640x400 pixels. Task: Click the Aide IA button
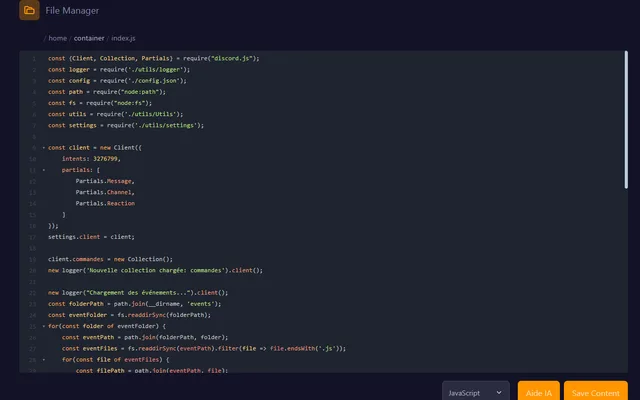[539, 392]
